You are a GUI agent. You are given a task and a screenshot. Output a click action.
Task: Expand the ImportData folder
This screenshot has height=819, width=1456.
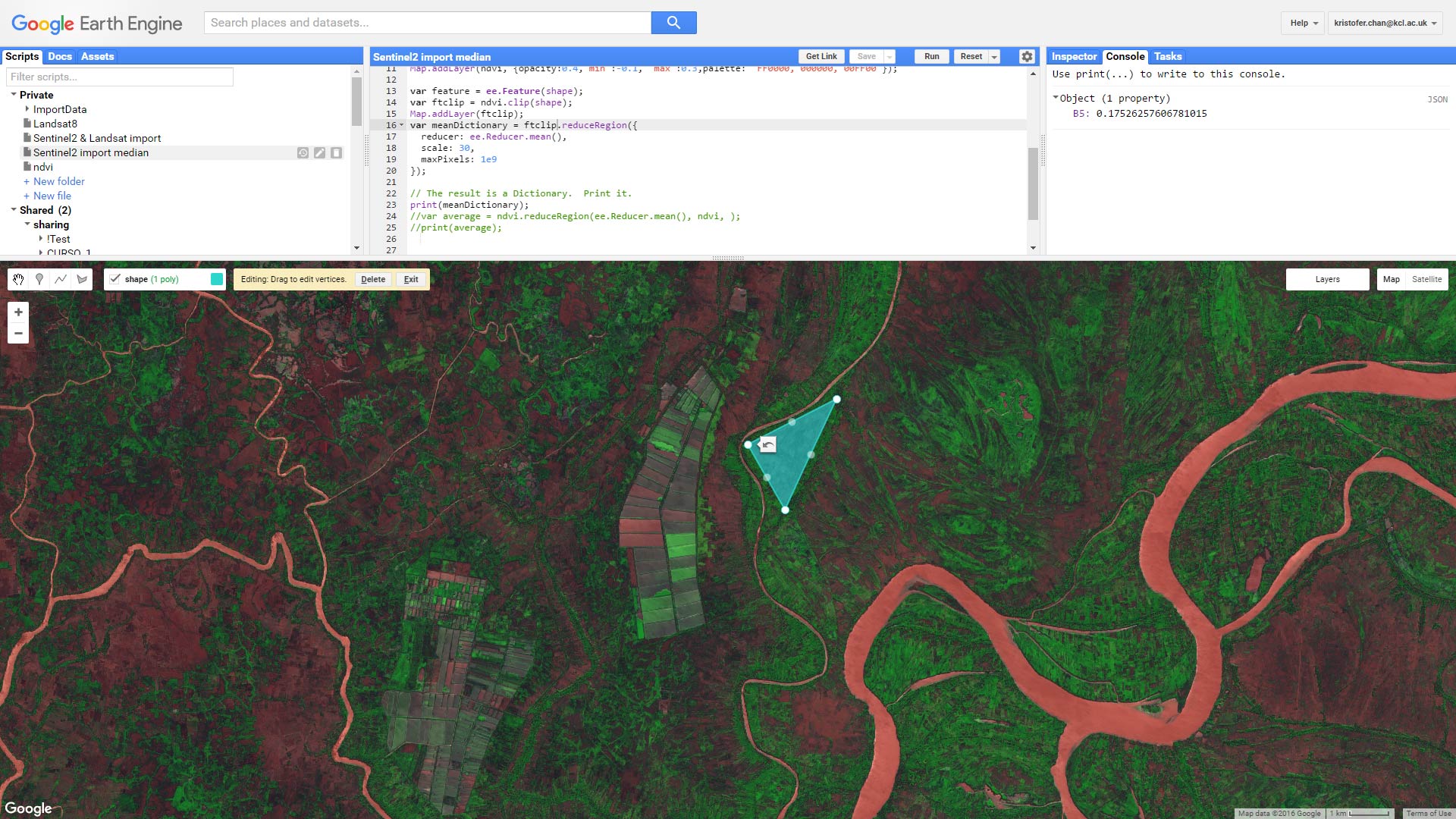pyautogui.click(x=27, y=109)
